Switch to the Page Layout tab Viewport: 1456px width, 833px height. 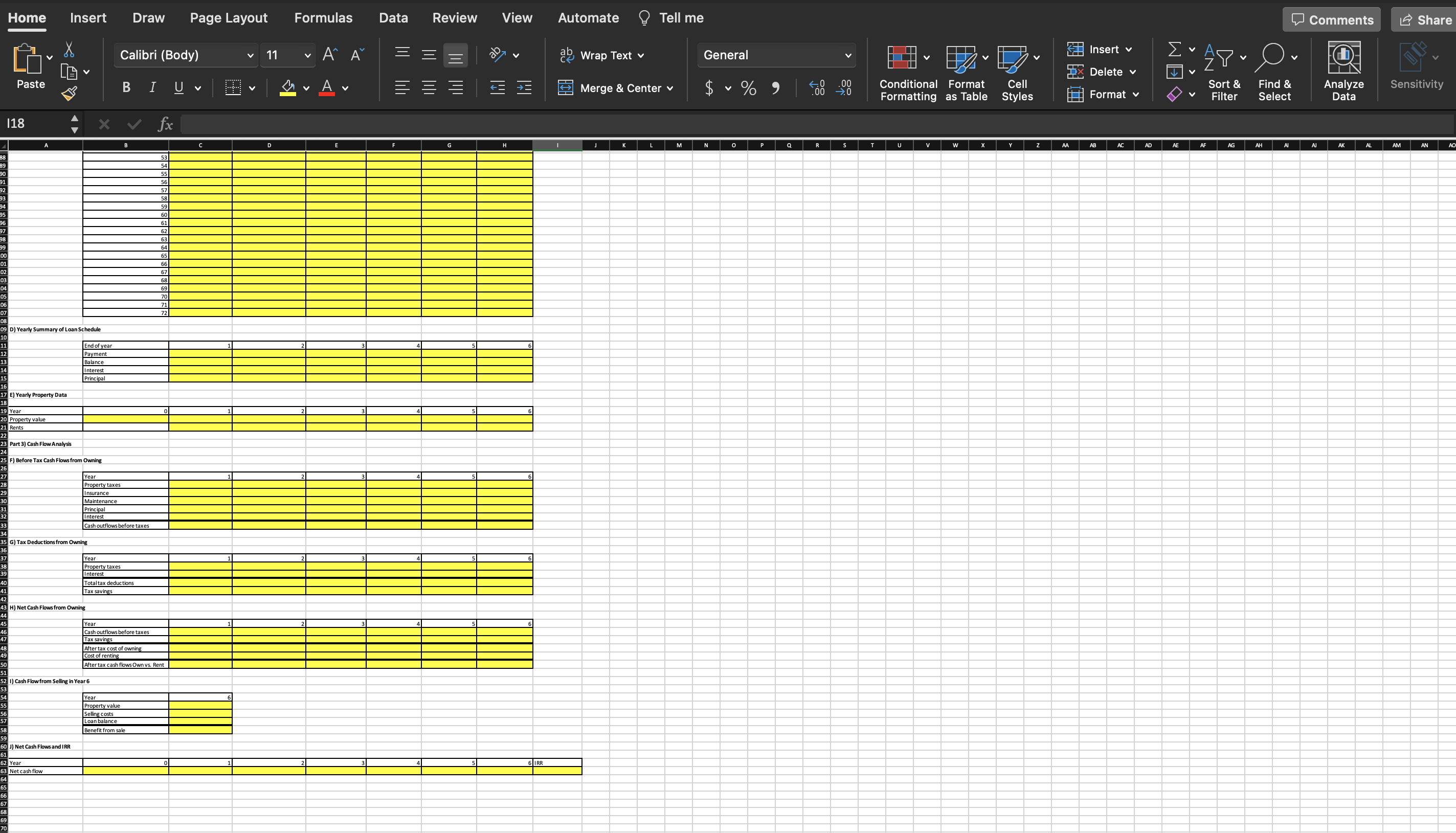coord(228,18)
